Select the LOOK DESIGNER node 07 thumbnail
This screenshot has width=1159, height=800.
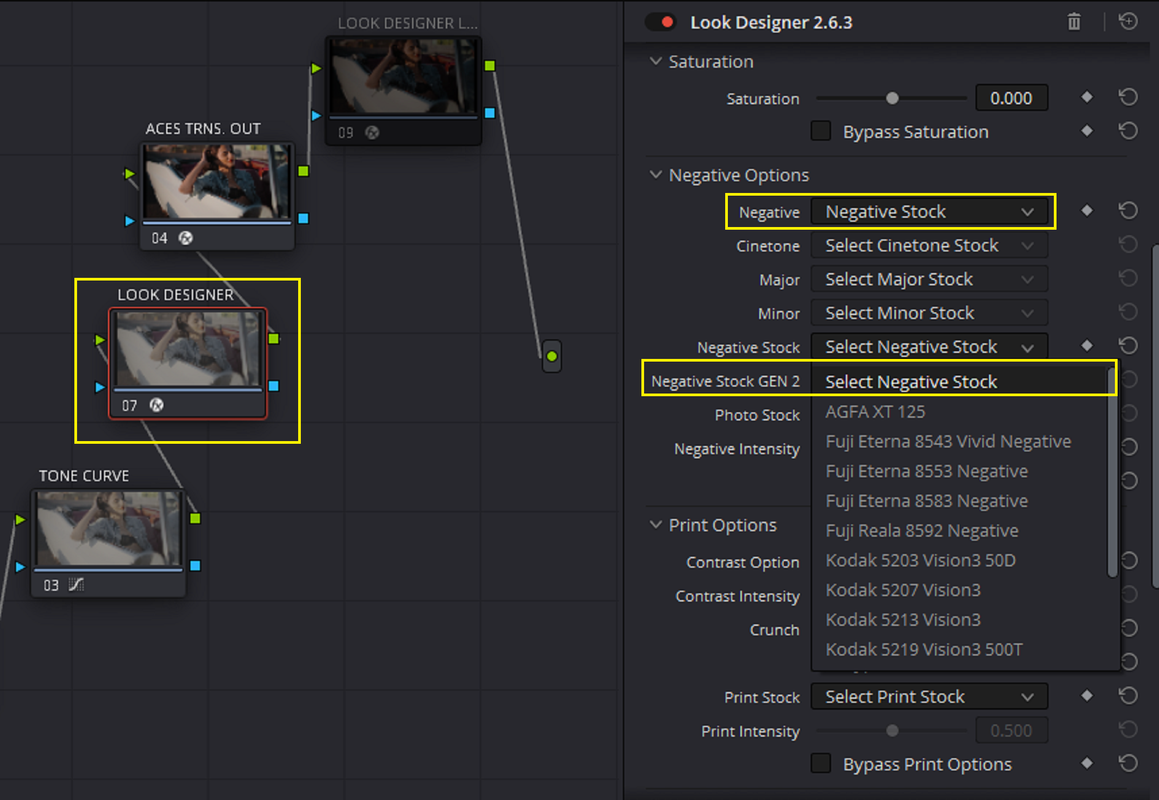[x=188, y=349]
